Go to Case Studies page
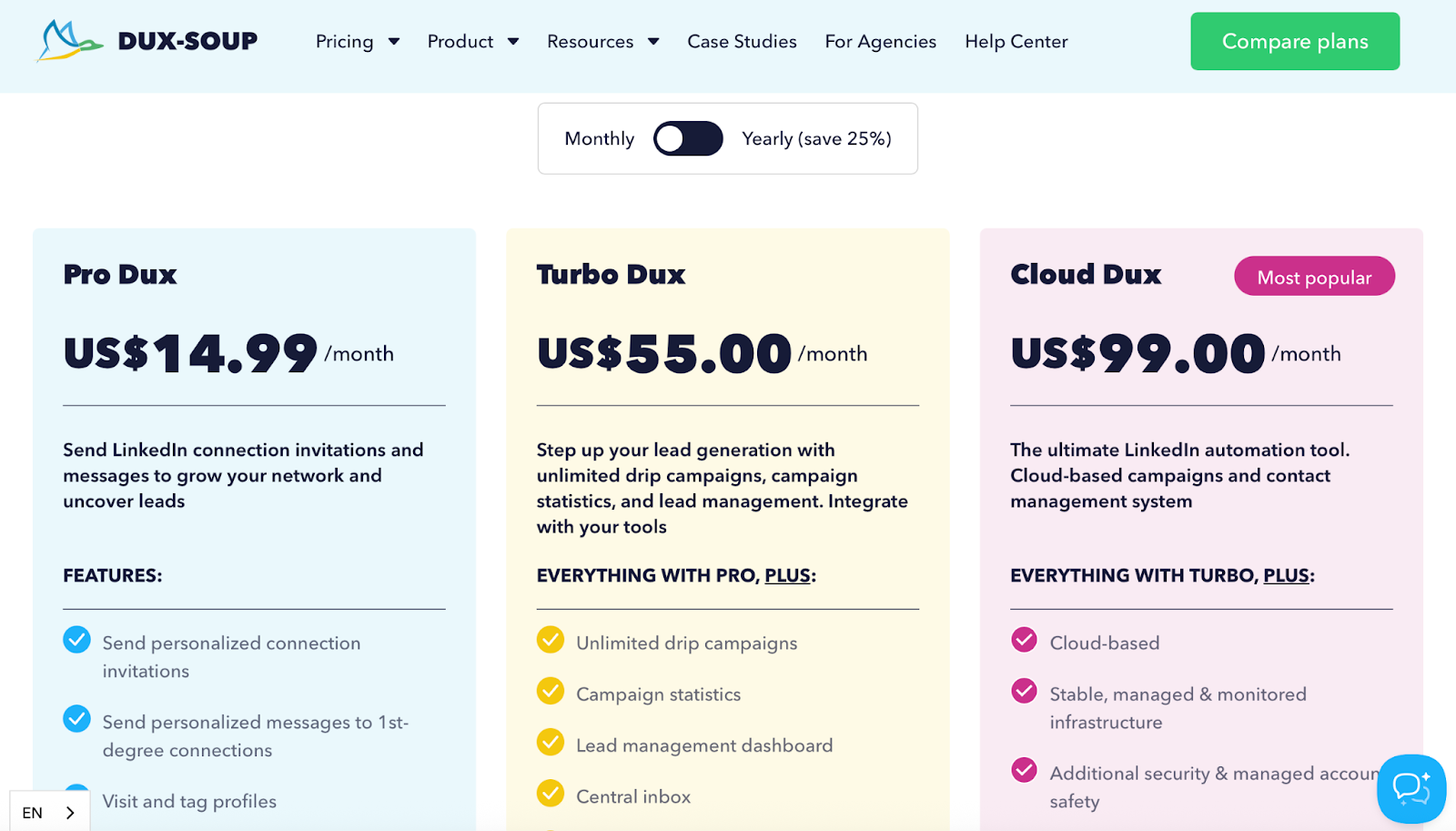Image resolution: width=1456 pixels, height=831 pixels. click(x=742, y=42)
